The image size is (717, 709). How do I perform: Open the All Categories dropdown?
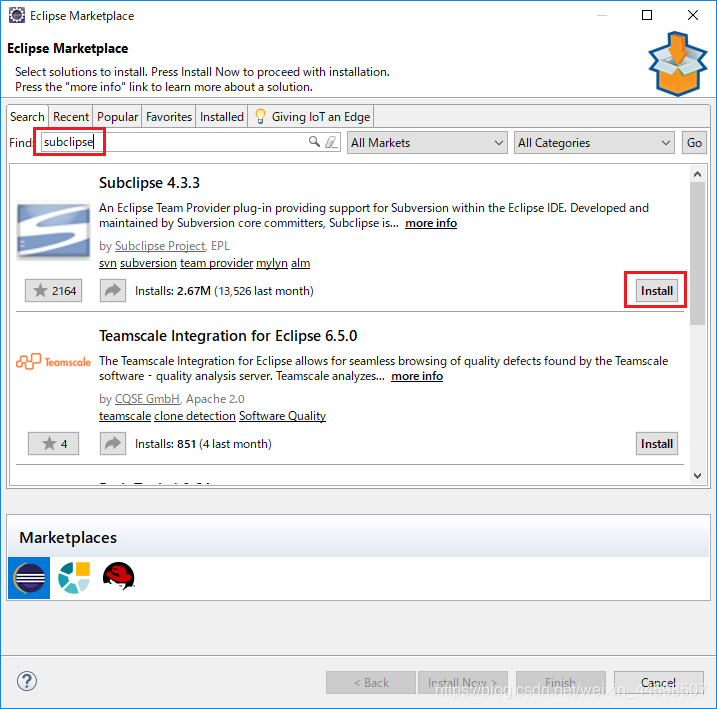tap(594, 143)
